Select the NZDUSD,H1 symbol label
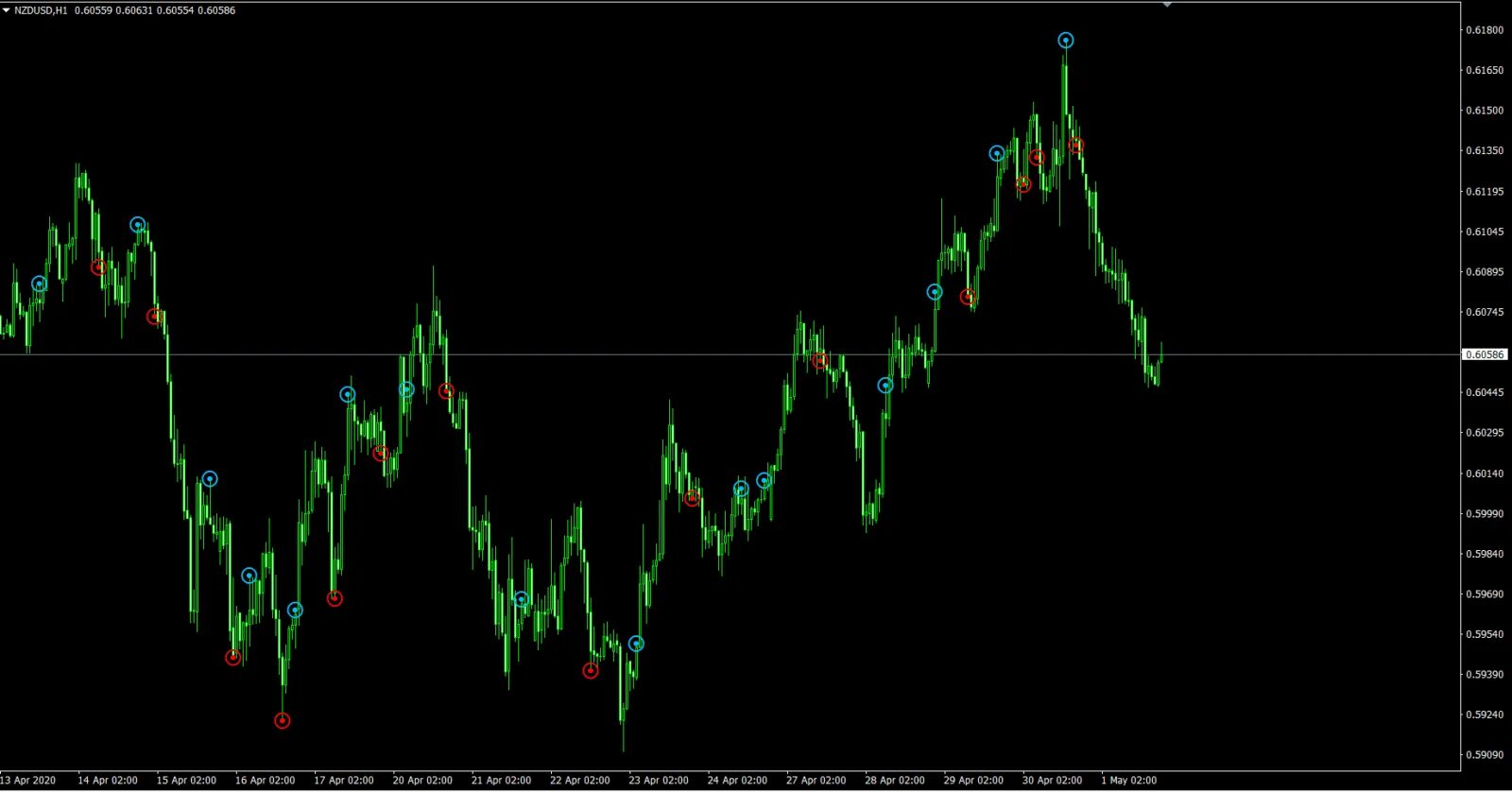1512x792 pixels. click(x=41, y=10)
